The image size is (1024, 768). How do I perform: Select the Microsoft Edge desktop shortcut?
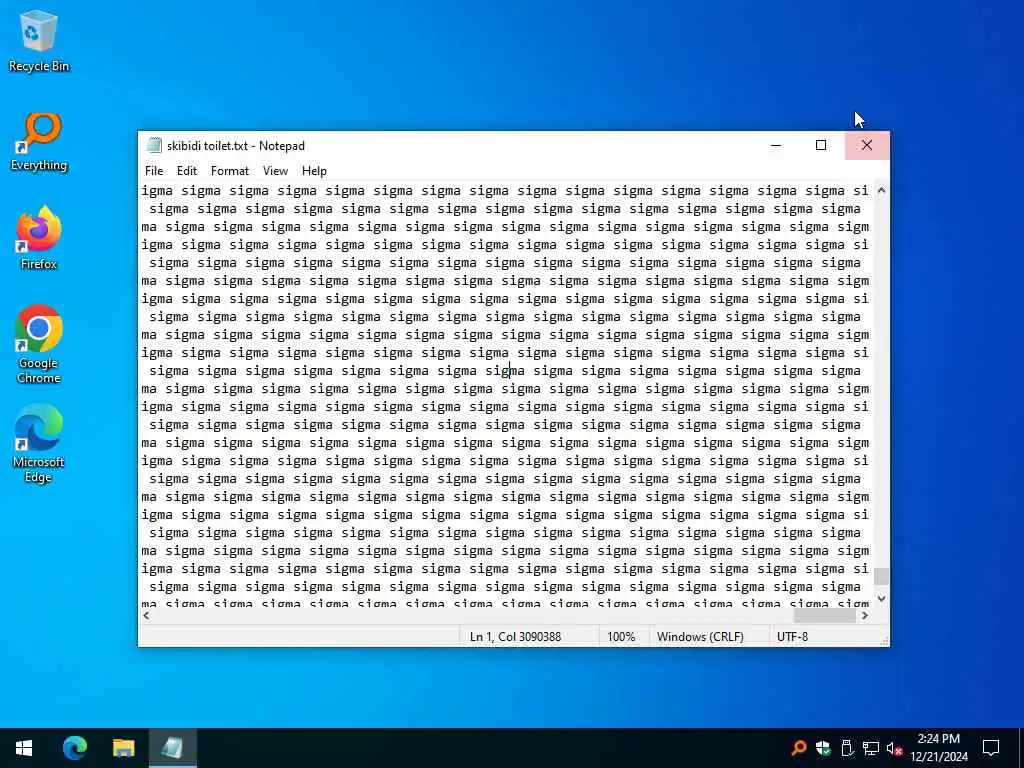coord(39,444)
